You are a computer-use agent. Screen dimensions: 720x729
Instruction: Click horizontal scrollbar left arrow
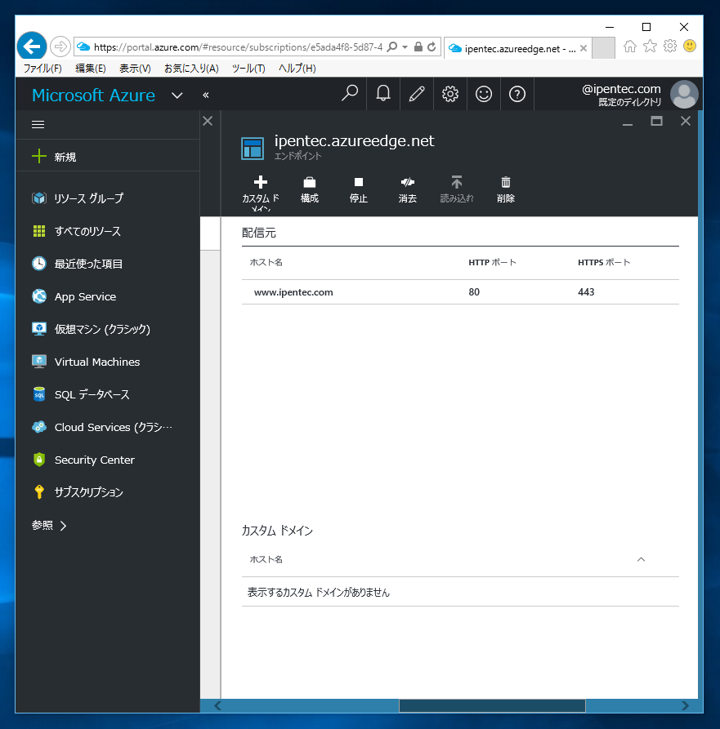218,706
